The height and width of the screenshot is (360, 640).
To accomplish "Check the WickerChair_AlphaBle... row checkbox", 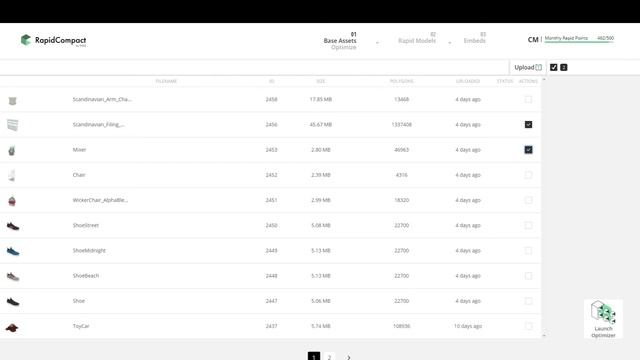I will (x=528, y=200).
